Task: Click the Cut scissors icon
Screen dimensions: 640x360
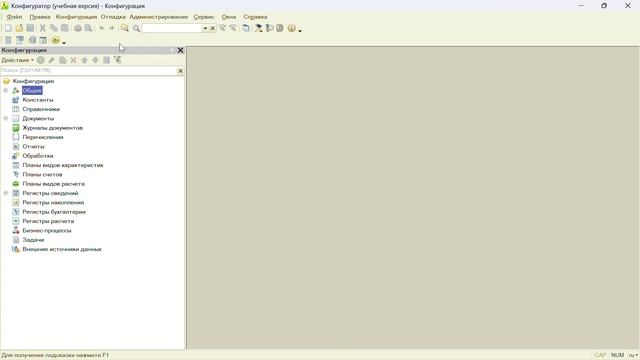Action: [42, 28]
